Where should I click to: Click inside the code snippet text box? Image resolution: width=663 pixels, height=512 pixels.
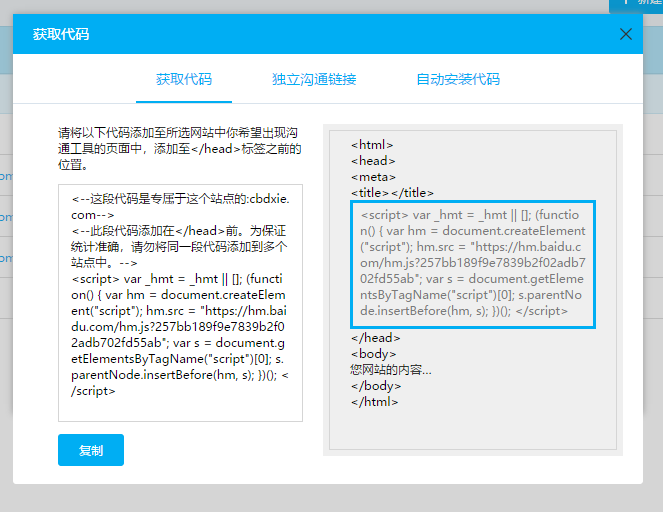(x=181, y=303)
